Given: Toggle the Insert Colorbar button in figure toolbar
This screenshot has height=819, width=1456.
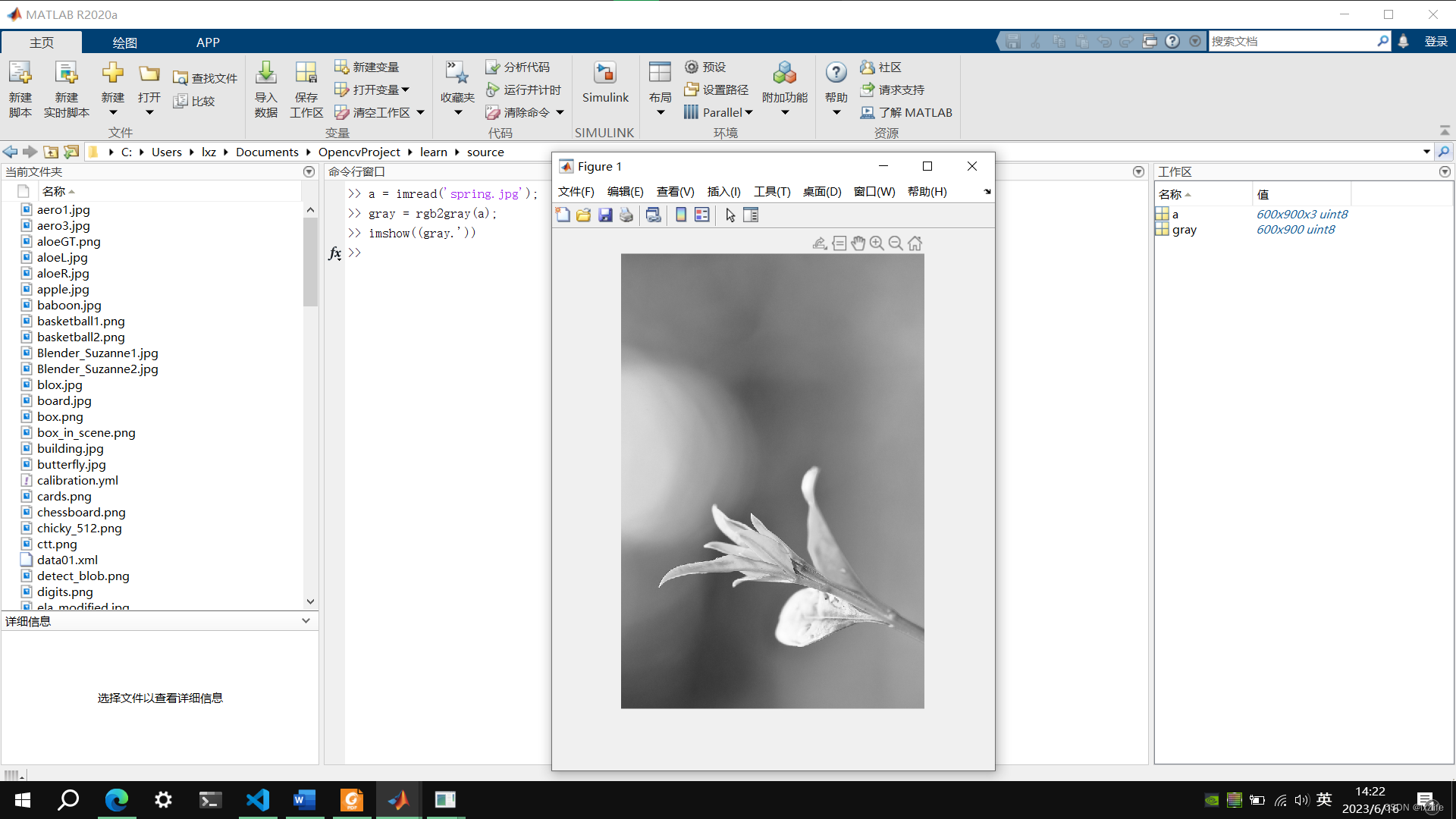Looking at the screenshot, I should pos(681,215).
